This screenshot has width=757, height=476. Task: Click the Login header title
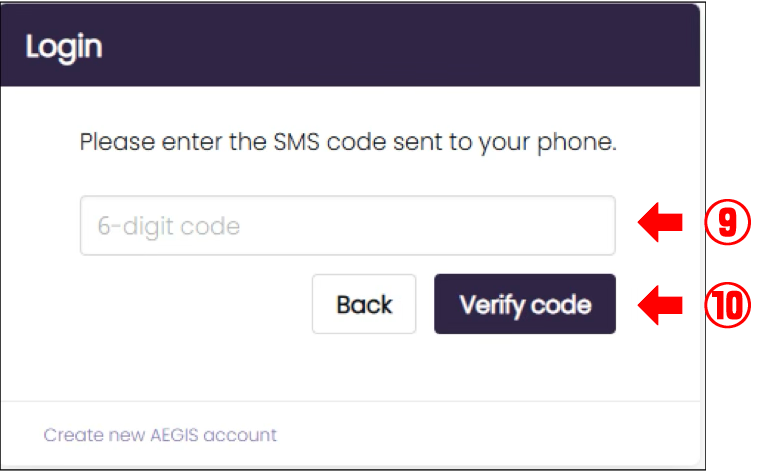tap(64, 46)
